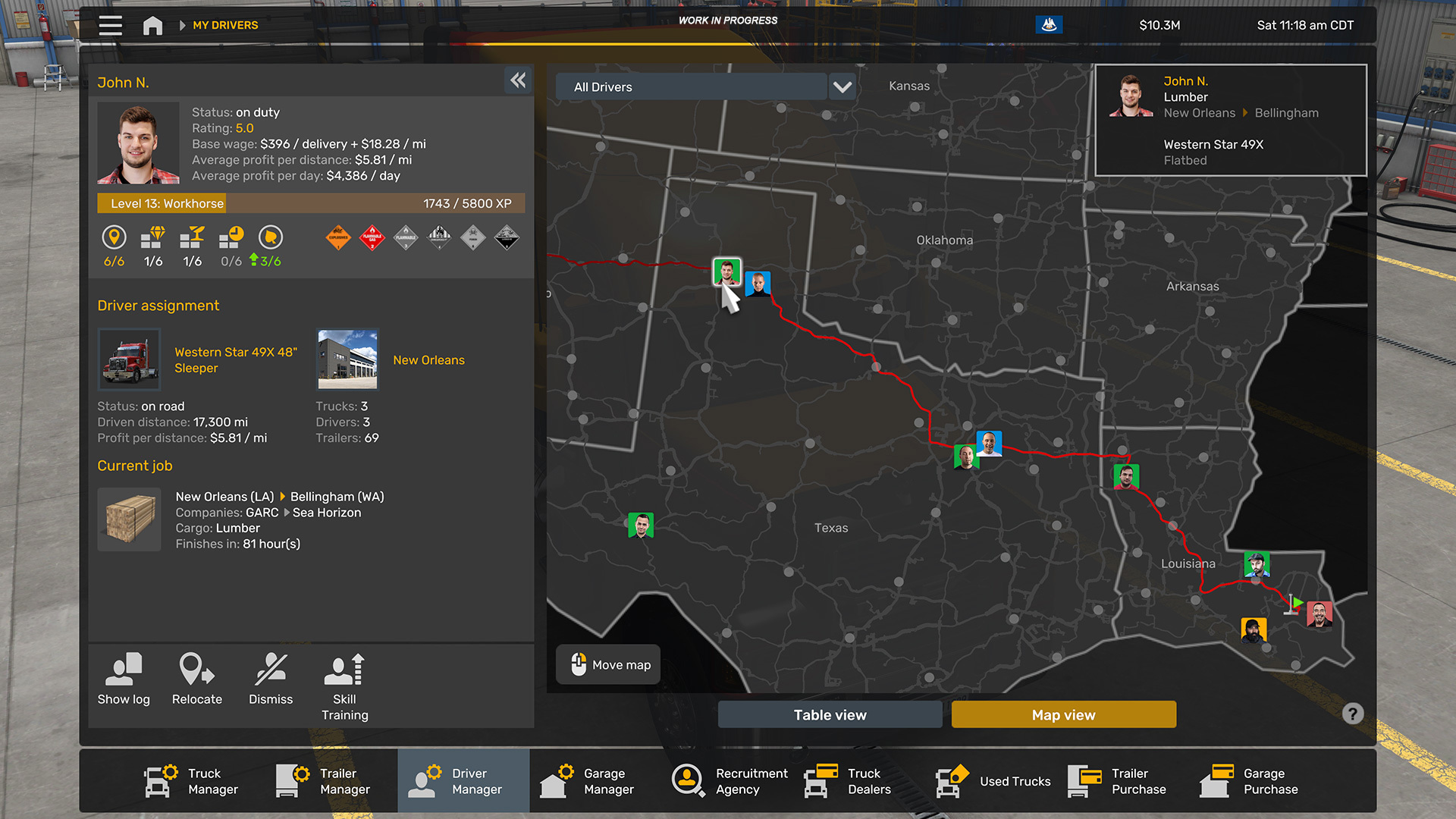
Task: Open the New Orleans garage link
Action: pos(428,359)
